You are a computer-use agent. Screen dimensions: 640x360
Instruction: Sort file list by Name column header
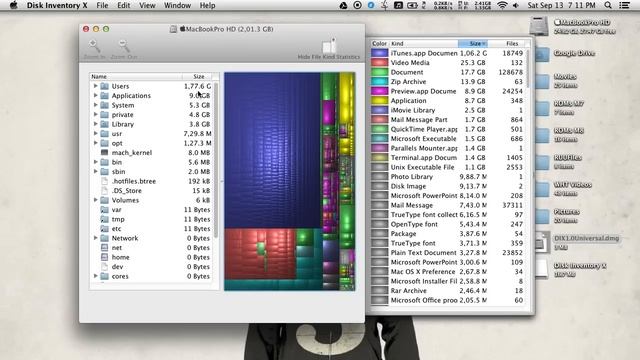pos(136,76)
